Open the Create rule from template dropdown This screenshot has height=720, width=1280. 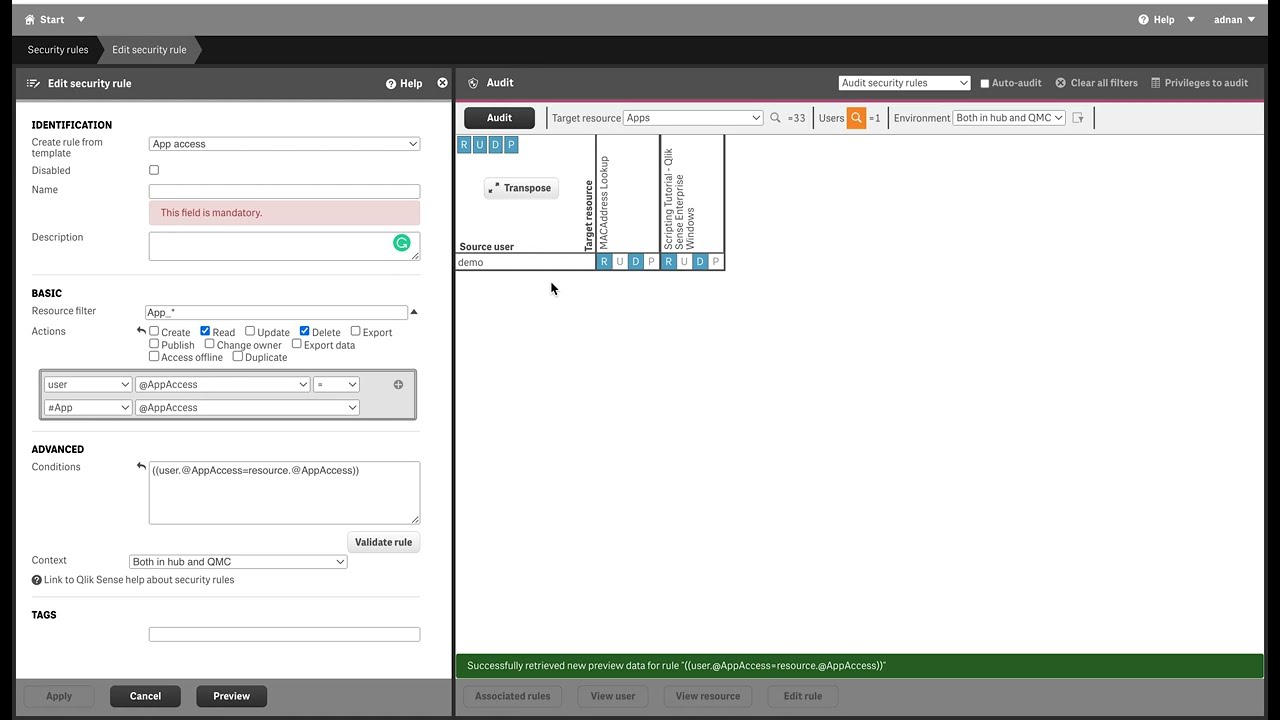(x=284, y=144)
